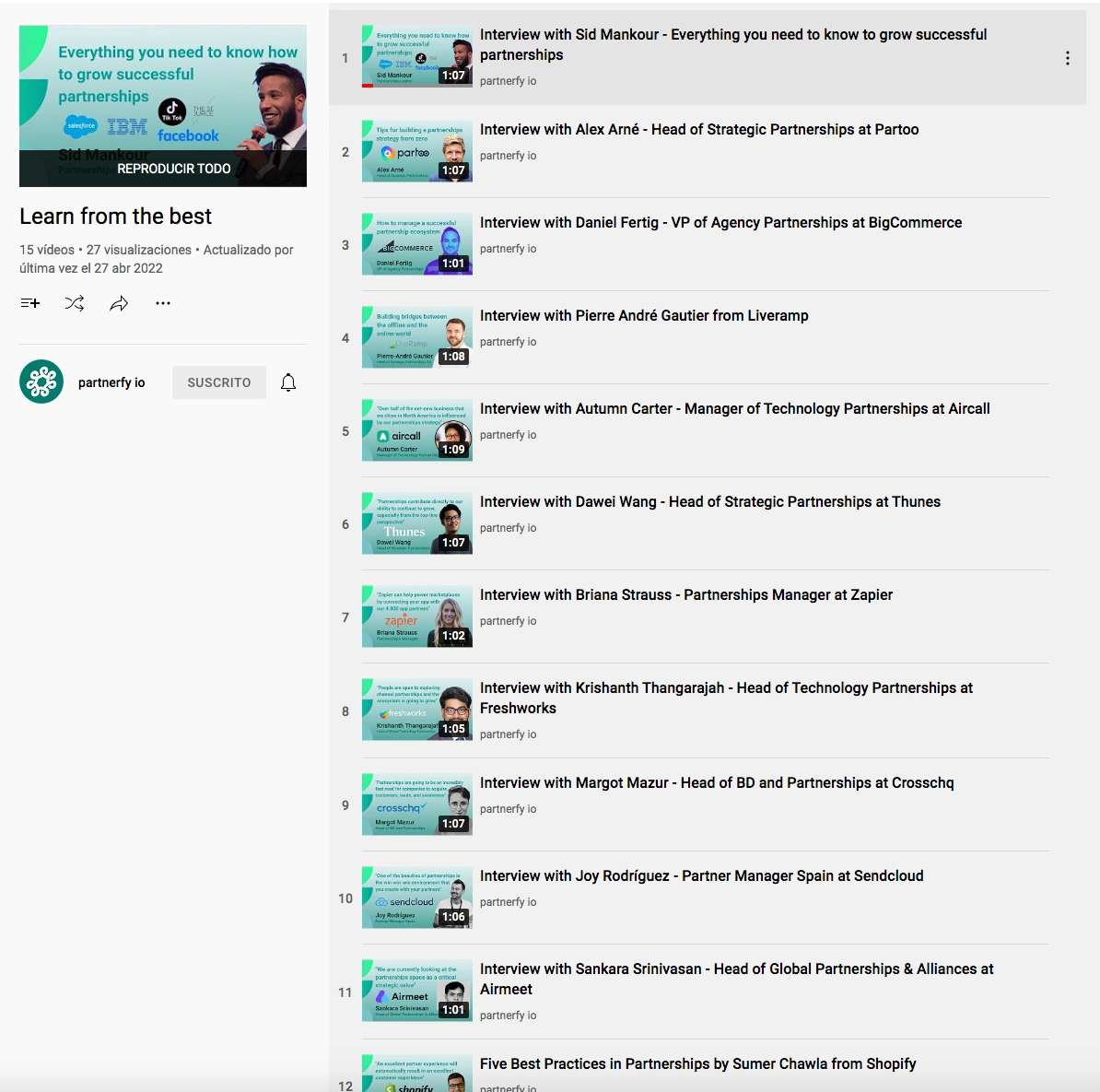Open the Autumn Carter Aircall interview title
This screenshot has height=1092, width=1100.
tap(734, 408)
